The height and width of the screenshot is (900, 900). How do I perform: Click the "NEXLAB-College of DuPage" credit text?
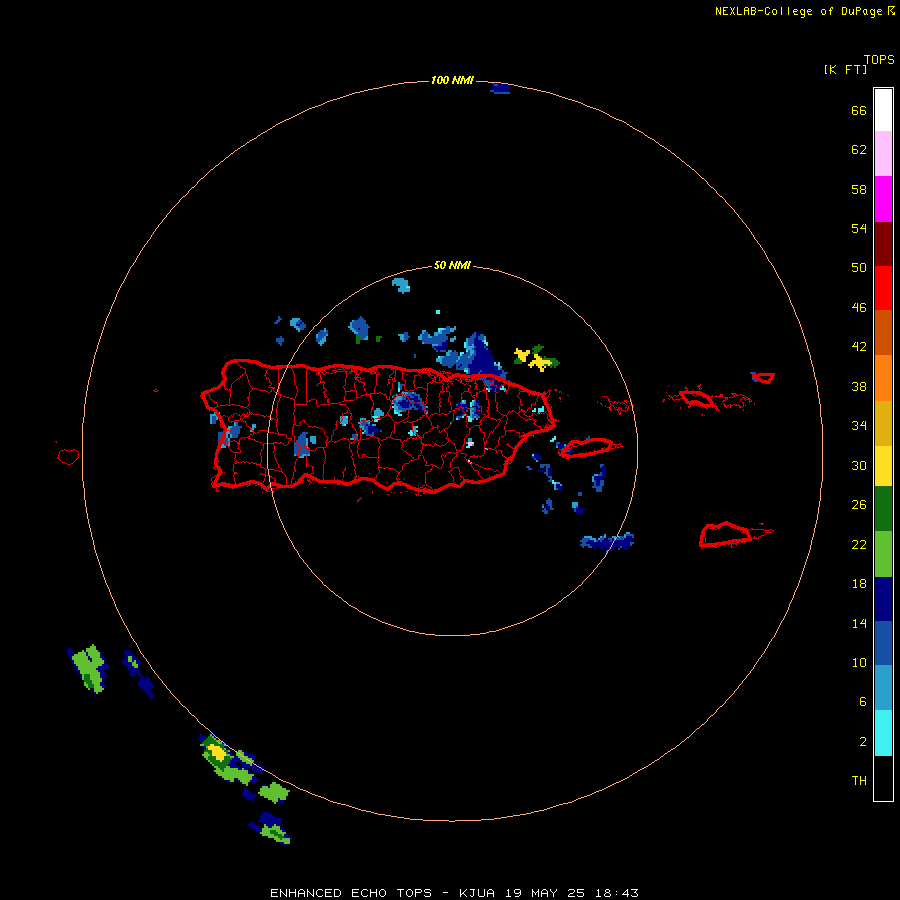(798, 11)
